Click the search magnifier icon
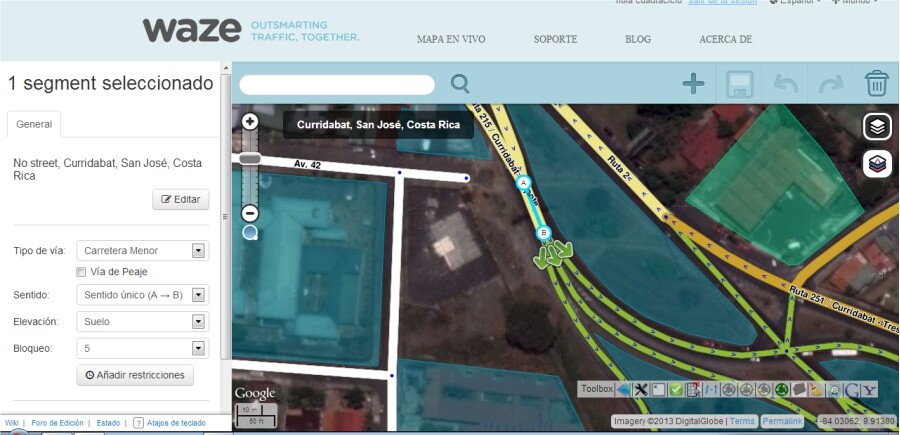 [460, 84]
